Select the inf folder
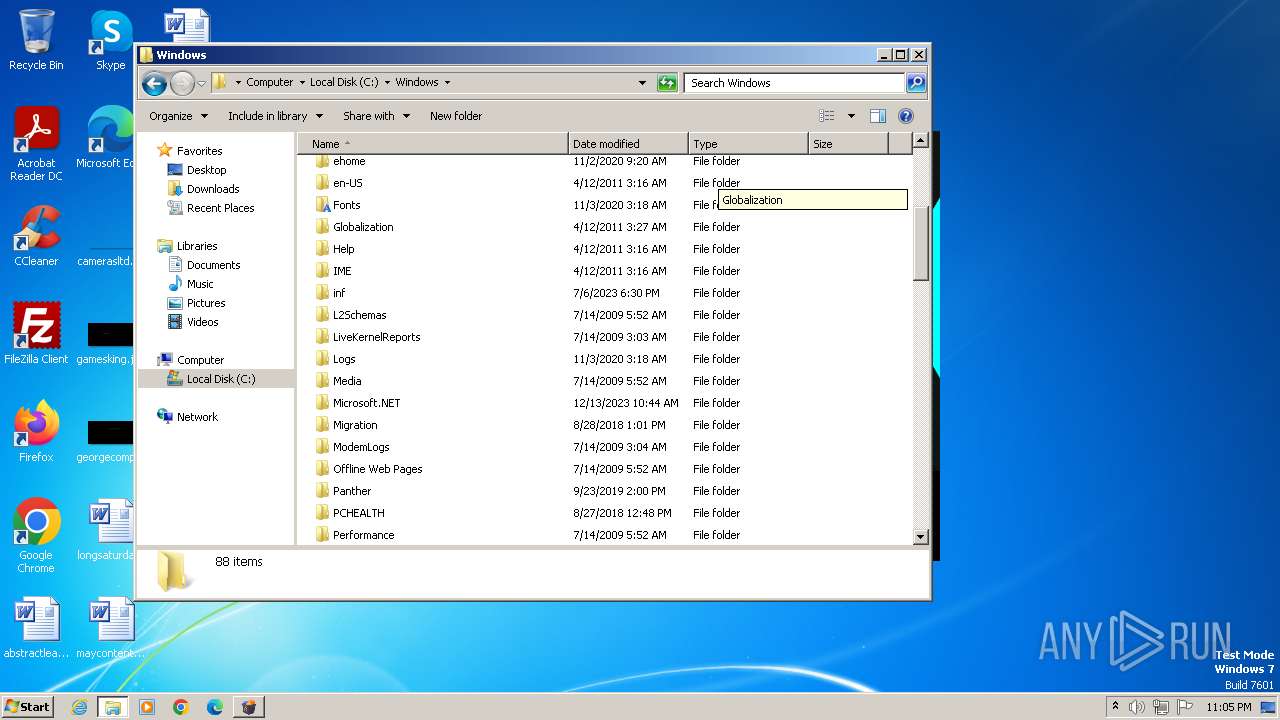This screenshot has height=720, width=1280. (x=339, y=293)
